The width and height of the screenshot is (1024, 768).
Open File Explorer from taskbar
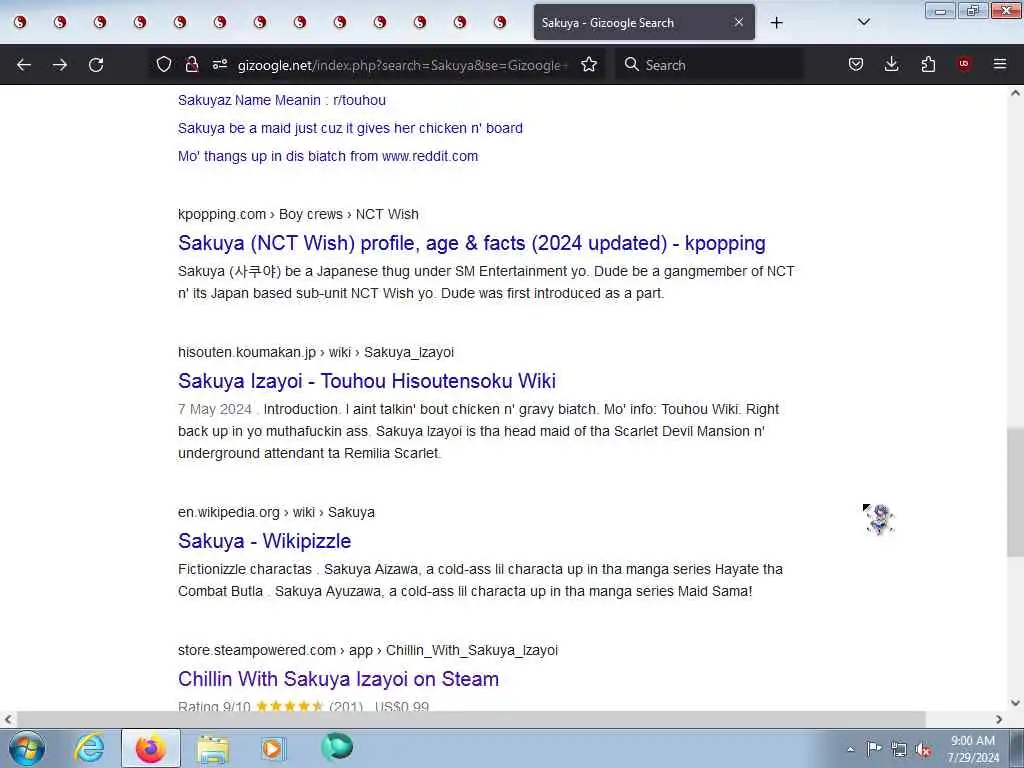213,749
